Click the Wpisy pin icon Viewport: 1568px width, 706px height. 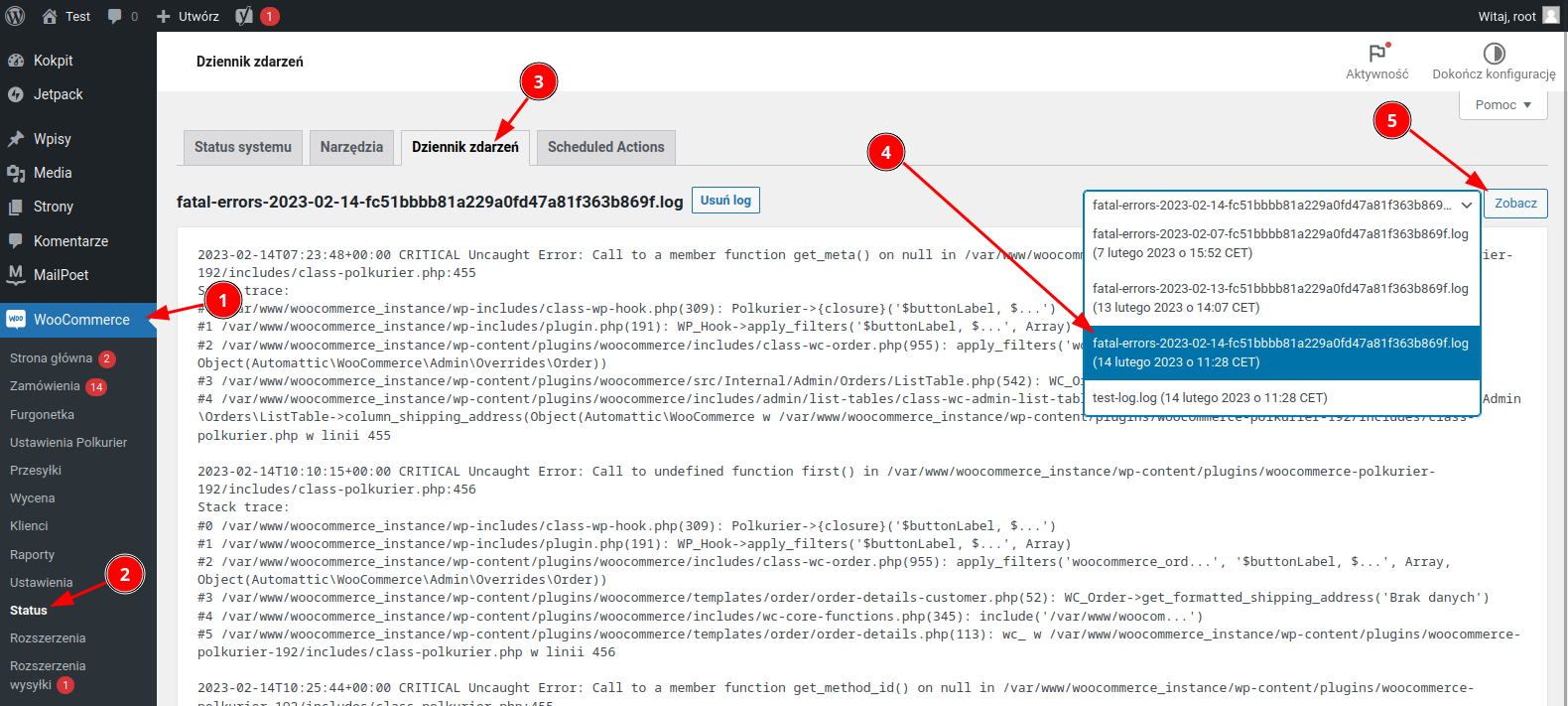tap(16, 139)
